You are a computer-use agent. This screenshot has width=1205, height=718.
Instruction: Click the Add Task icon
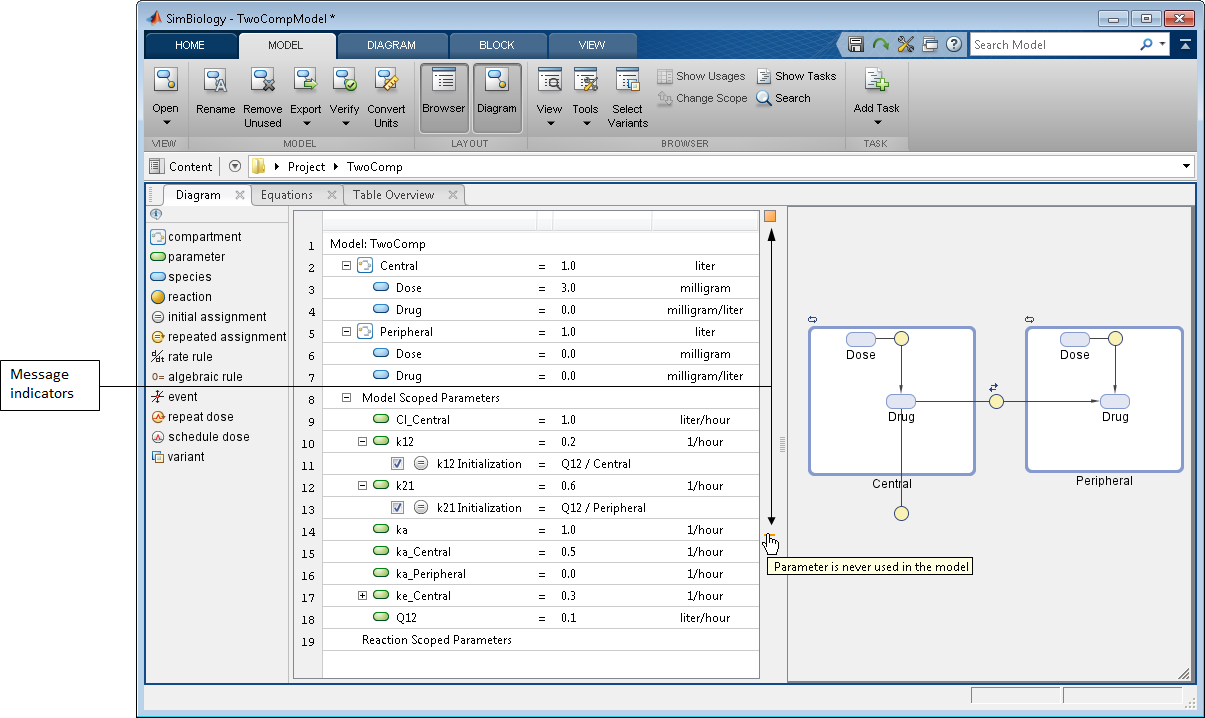point(876,81)
